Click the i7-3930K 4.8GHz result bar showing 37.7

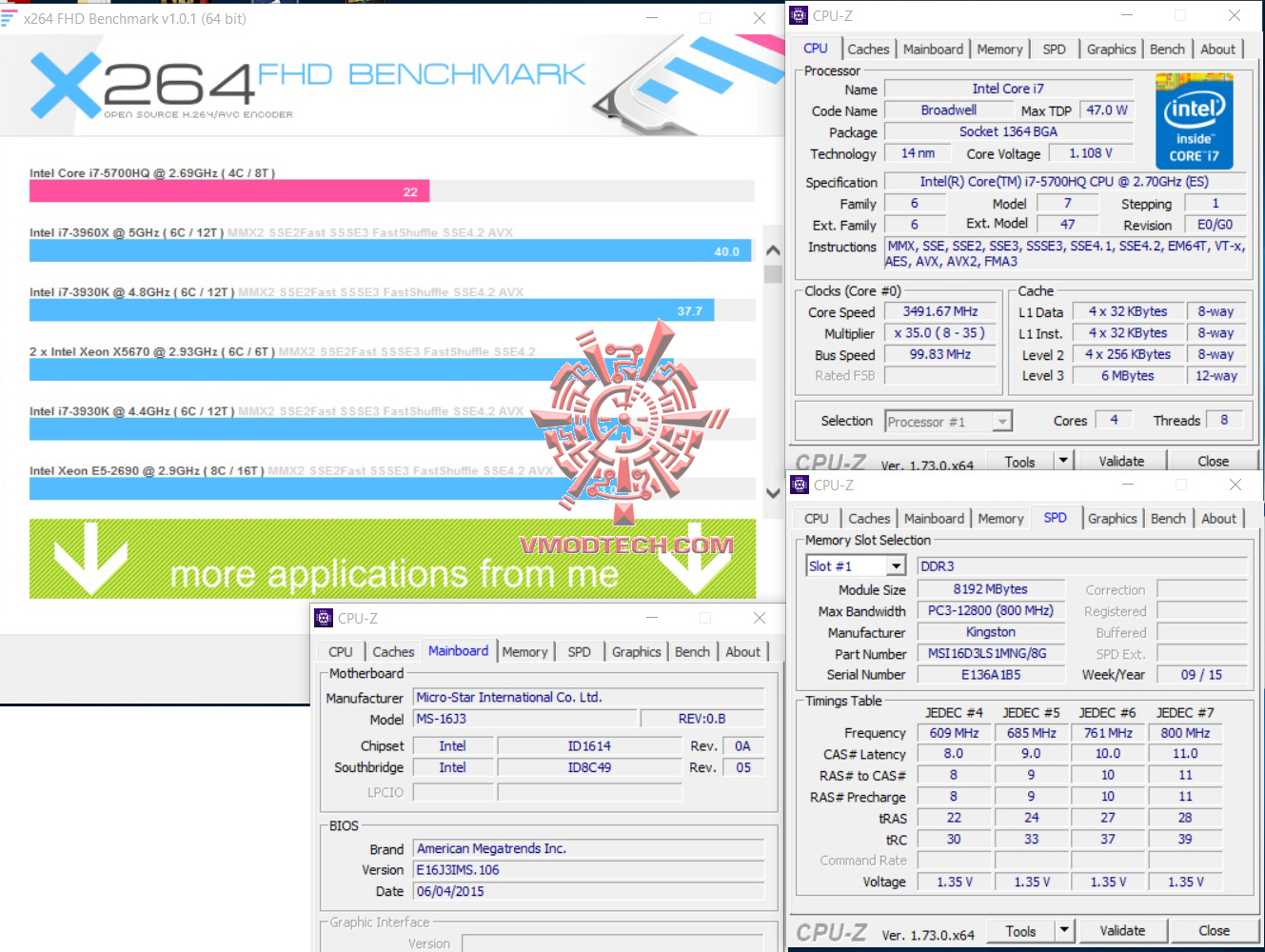pyautogui.click(x=371, y=310)
